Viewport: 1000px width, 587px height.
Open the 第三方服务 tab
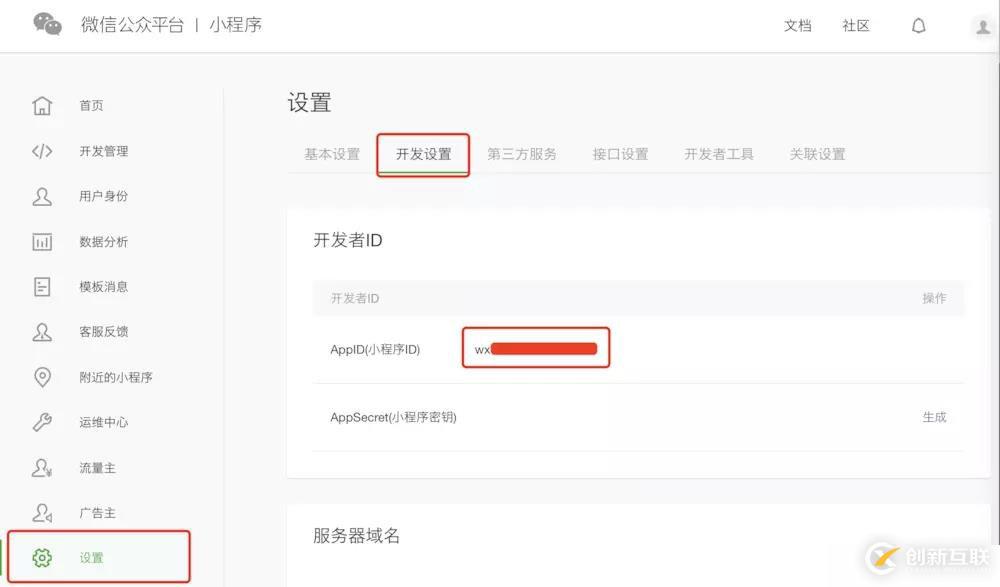[x=522, y=154]
